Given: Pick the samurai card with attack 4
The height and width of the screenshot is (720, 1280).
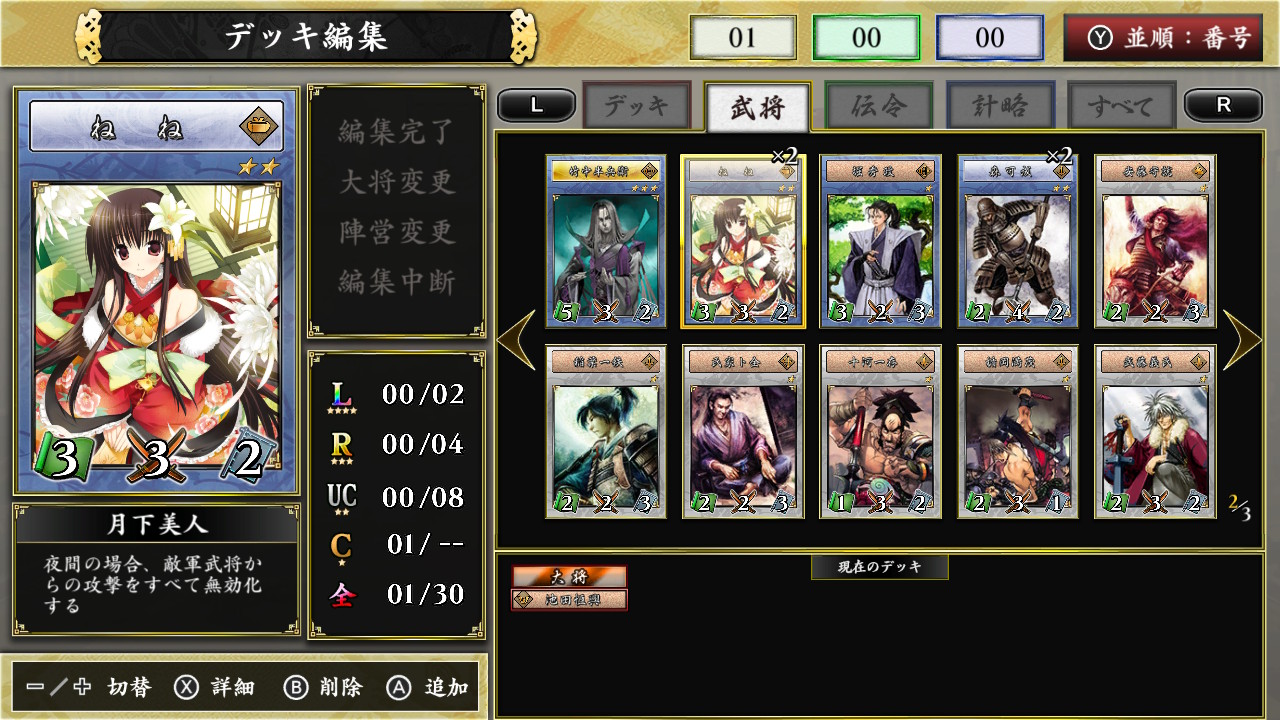Looking at the screenshot, I should click(1018, 241).
